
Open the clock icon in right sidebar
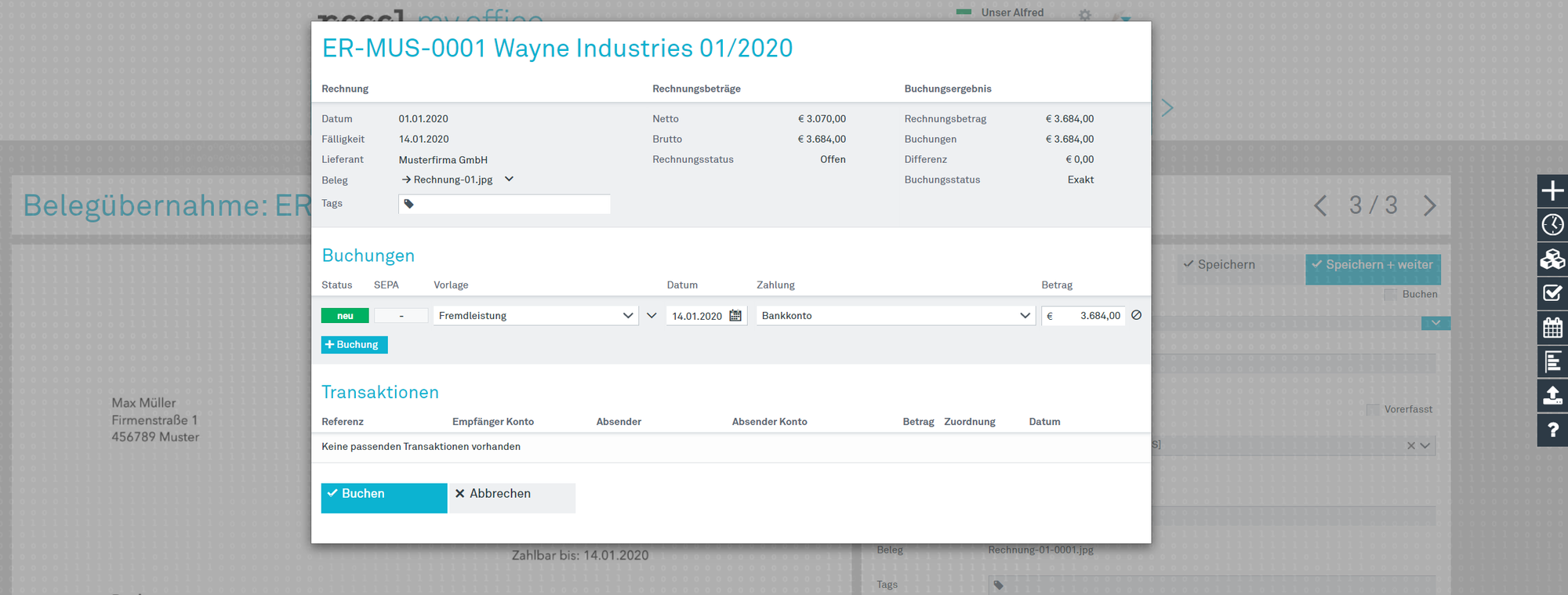pos(1552,225)
